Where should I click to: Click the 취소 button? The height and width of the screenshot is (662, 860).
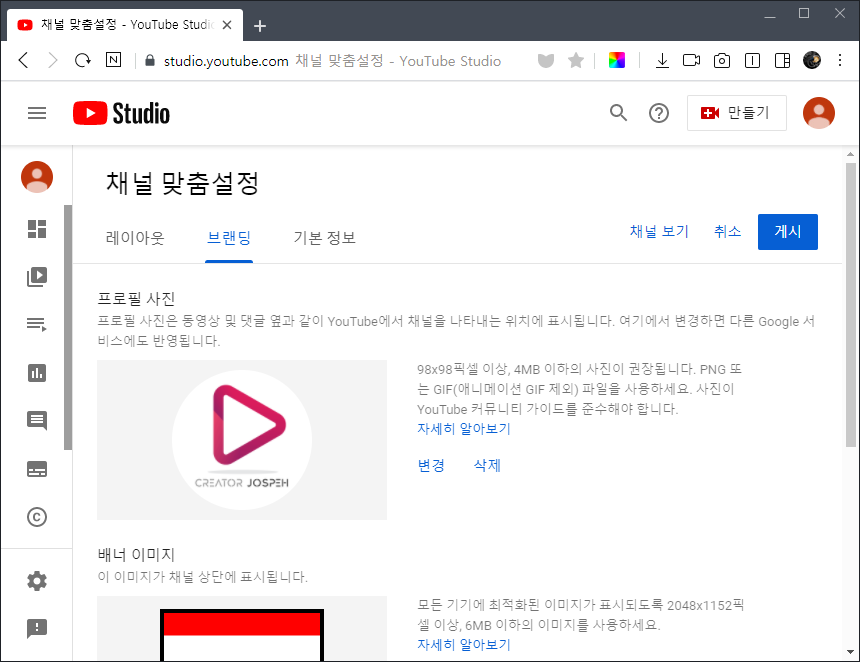click(727, 231)
